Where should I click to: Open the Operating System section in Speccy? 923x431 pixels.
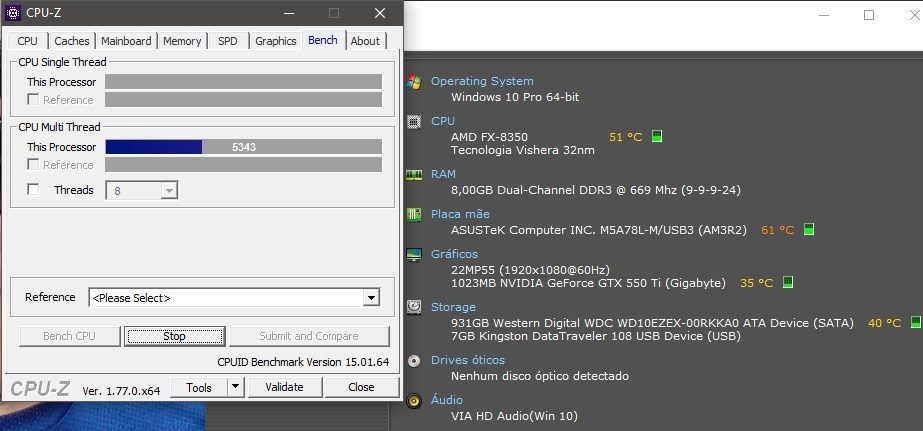point(482,81)
